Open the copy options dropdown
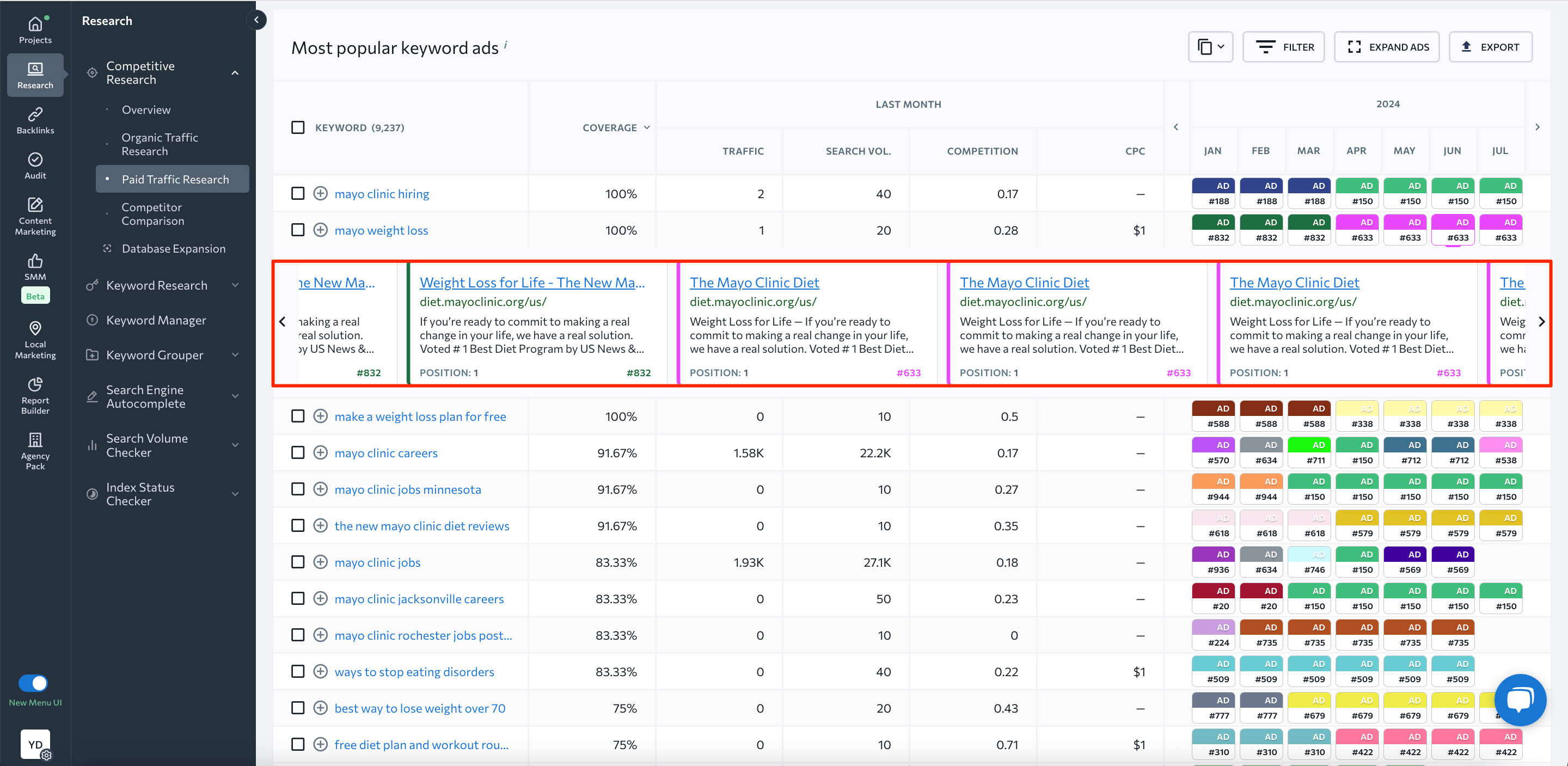Screen dimensions: 1568x766 pyautogui.click(x=1210, y=47)
